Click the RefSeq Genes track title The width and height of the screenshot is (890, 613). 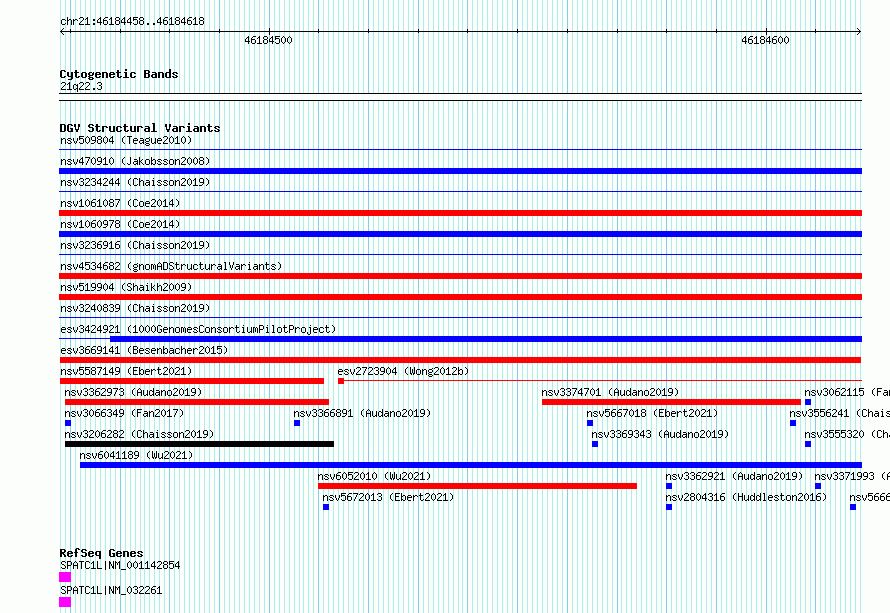coord(102,553)
